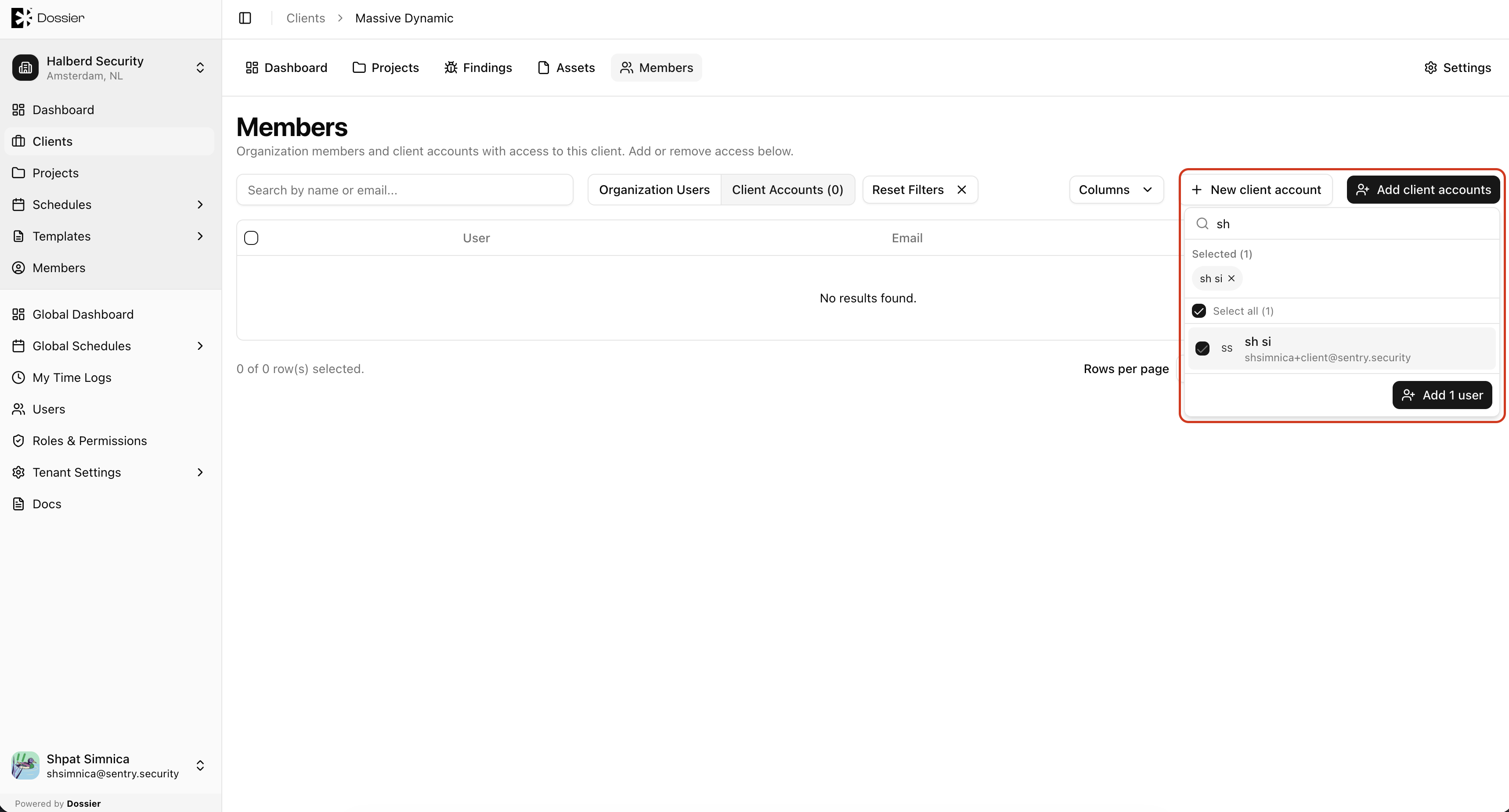Click the 'shsimnica+client@sentry.security' email text
This screenshot has height=812, width=1509.
[x=1328, y=358]
